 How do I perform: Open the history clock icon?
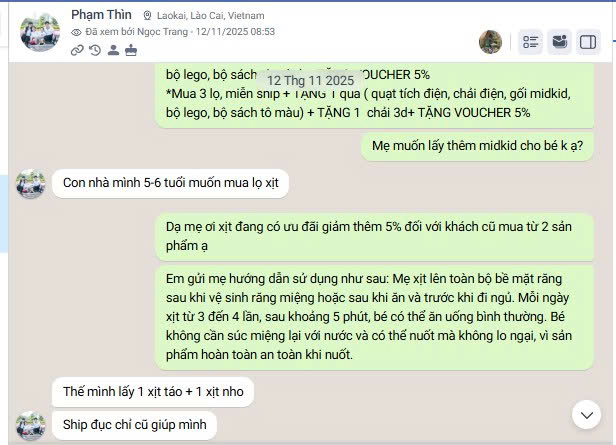click(x=95, y=50)
